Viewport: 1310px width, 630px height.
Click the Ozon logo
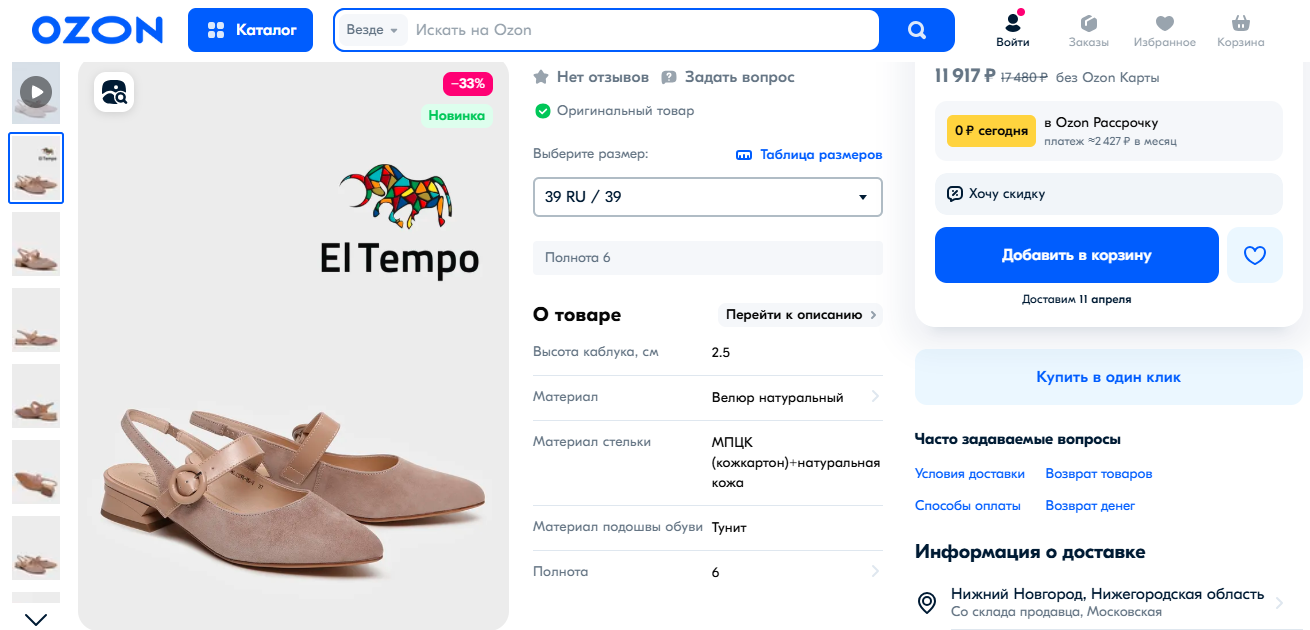(x=97, y=30)
